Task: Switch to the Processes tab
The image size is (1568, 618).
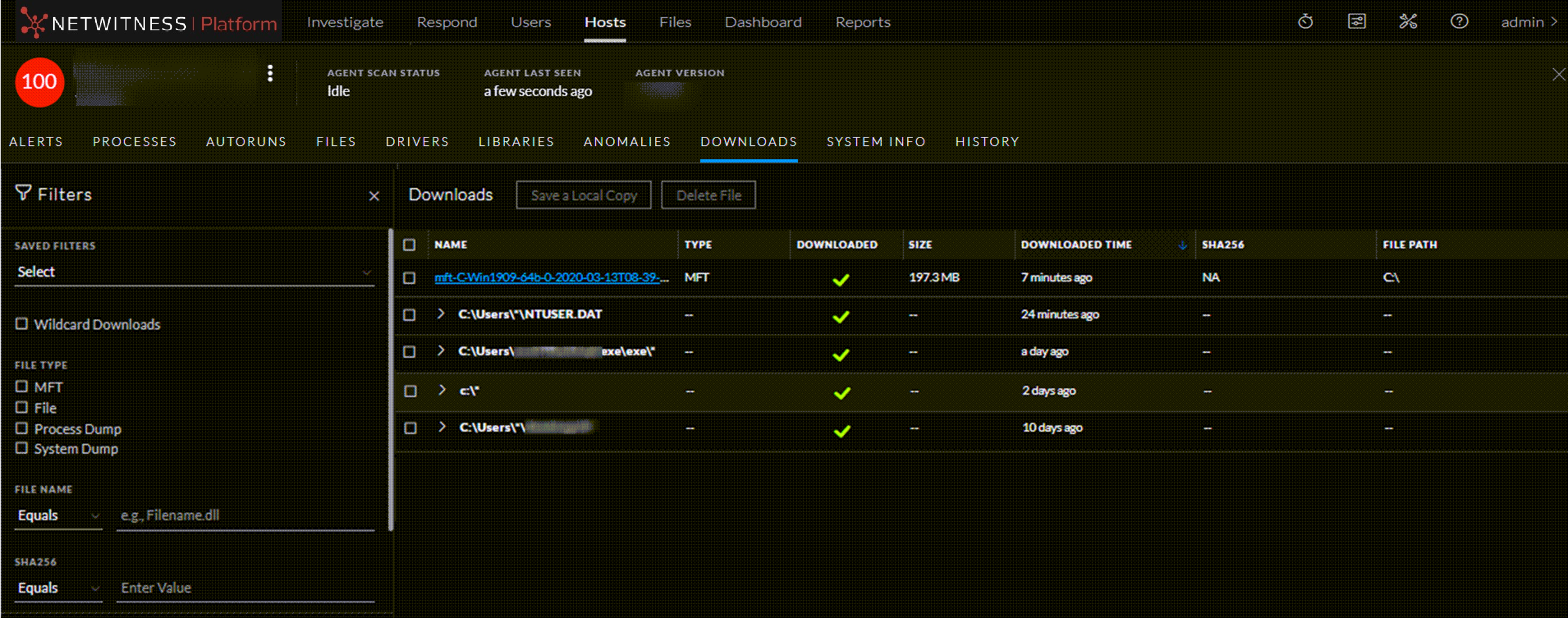Action: (x=135, y=142)
